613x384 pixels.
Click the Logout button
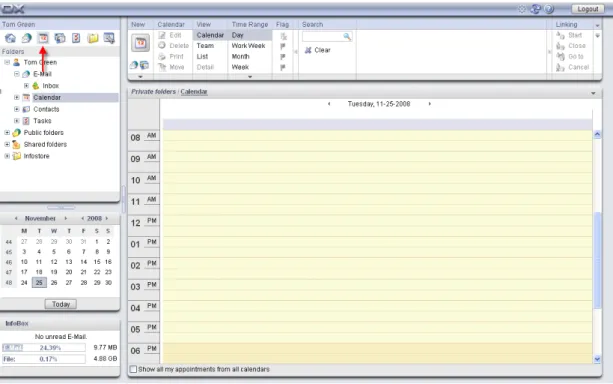[588, 9]
